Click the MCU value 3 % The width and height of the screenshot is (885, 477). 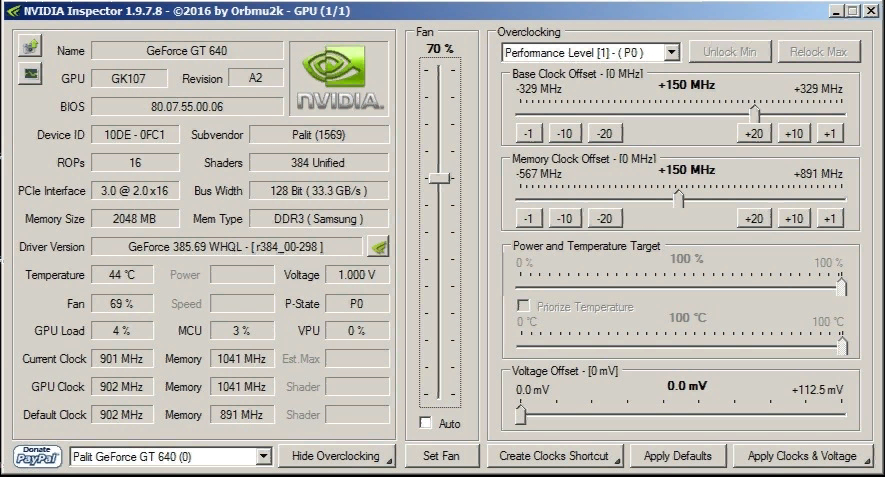click(242, 331)
